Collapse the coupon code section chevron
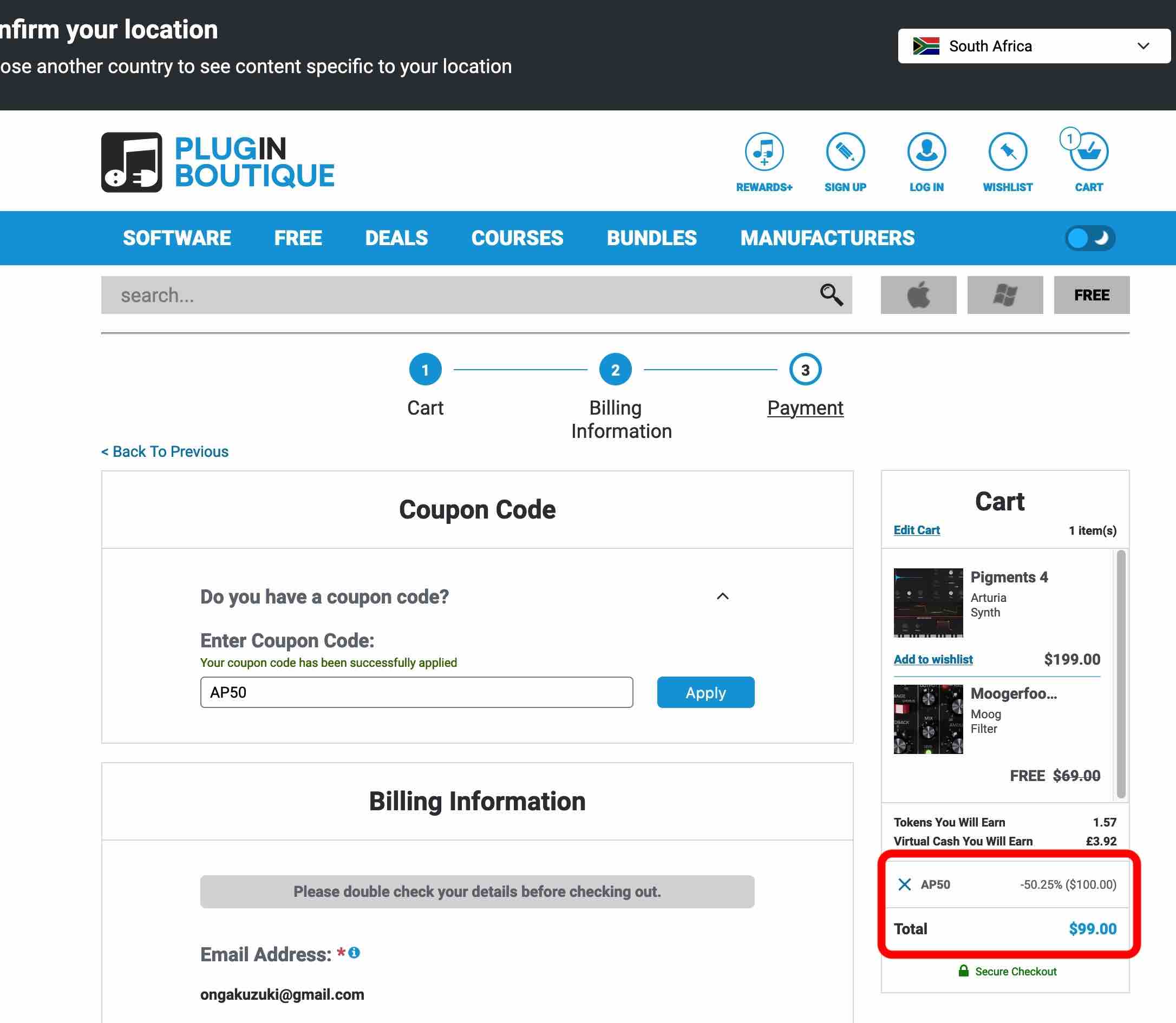 (722, 596)
